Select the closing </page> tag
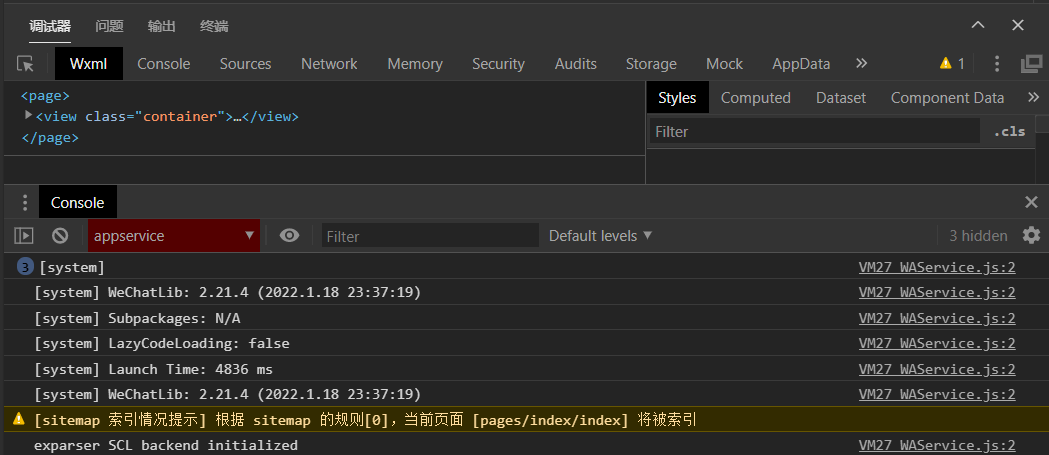This screenshot has height=455, width=1049. tap(50, 137)
